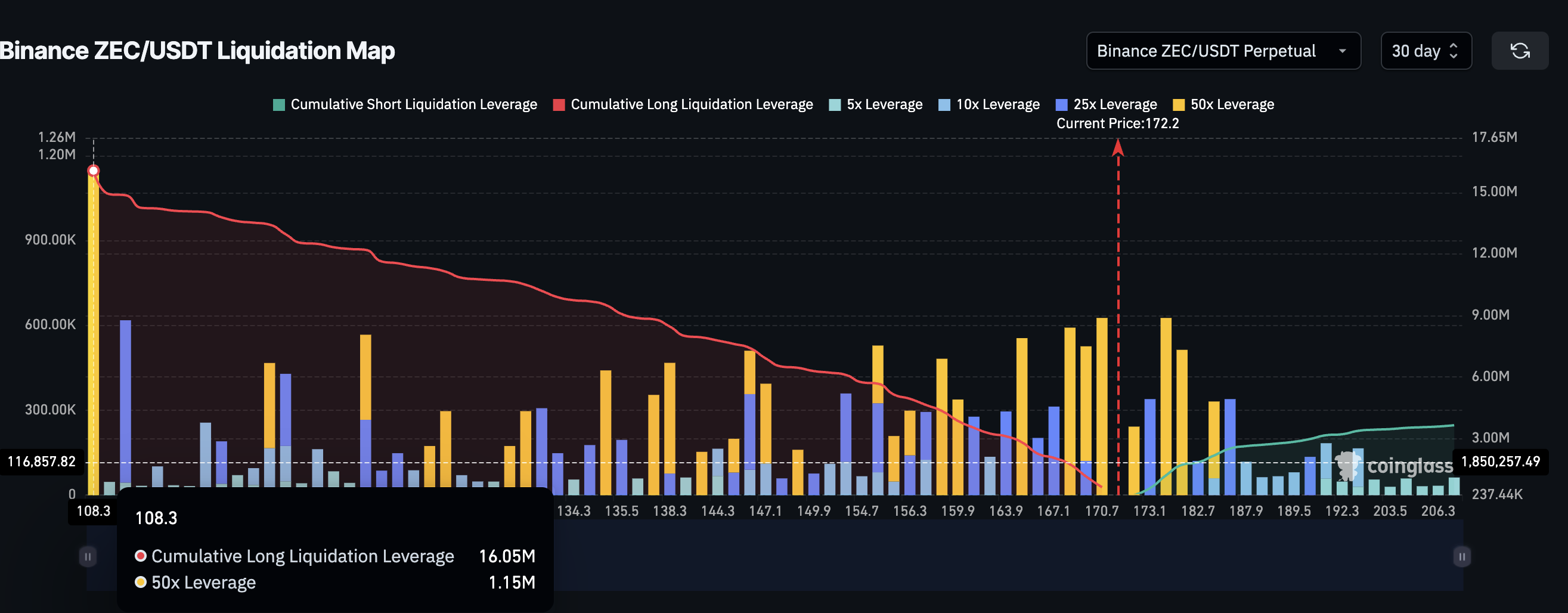This screenshot has height=613, width=1568.
Task: Open the Binance ZEC/USDT Perpetual pair dropdown
Action: pos(1223,51)
